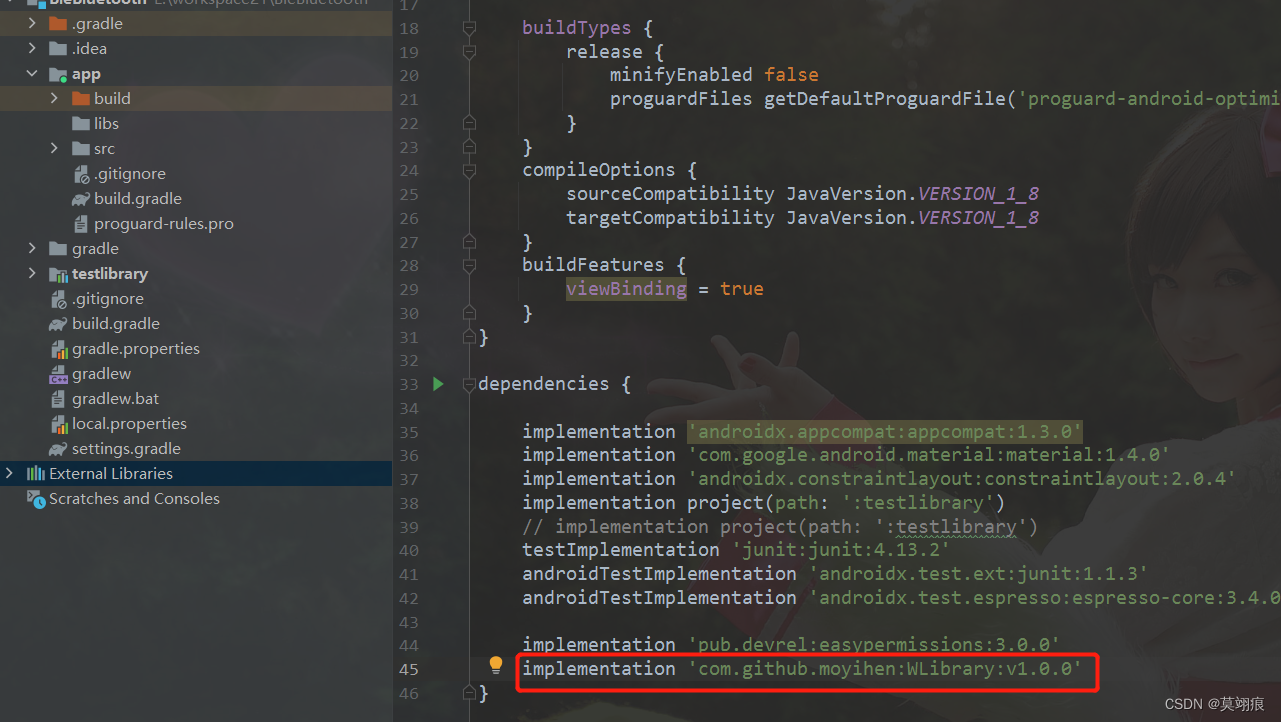Click the appcompat:1.3.0 dependency string
Screen dimensions: 1281x722
coord(885,431)
